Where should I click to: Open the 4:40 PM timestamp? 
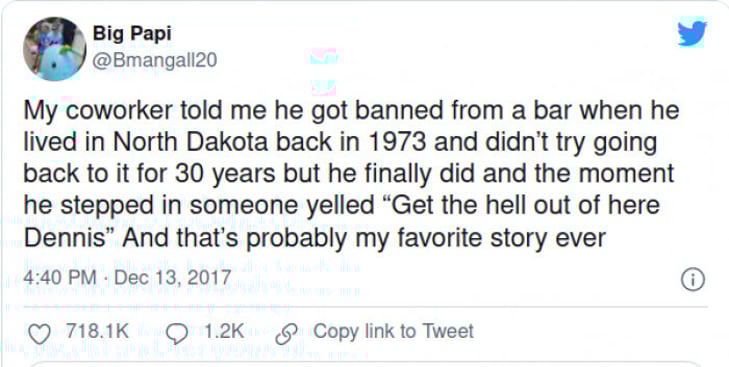60,278
